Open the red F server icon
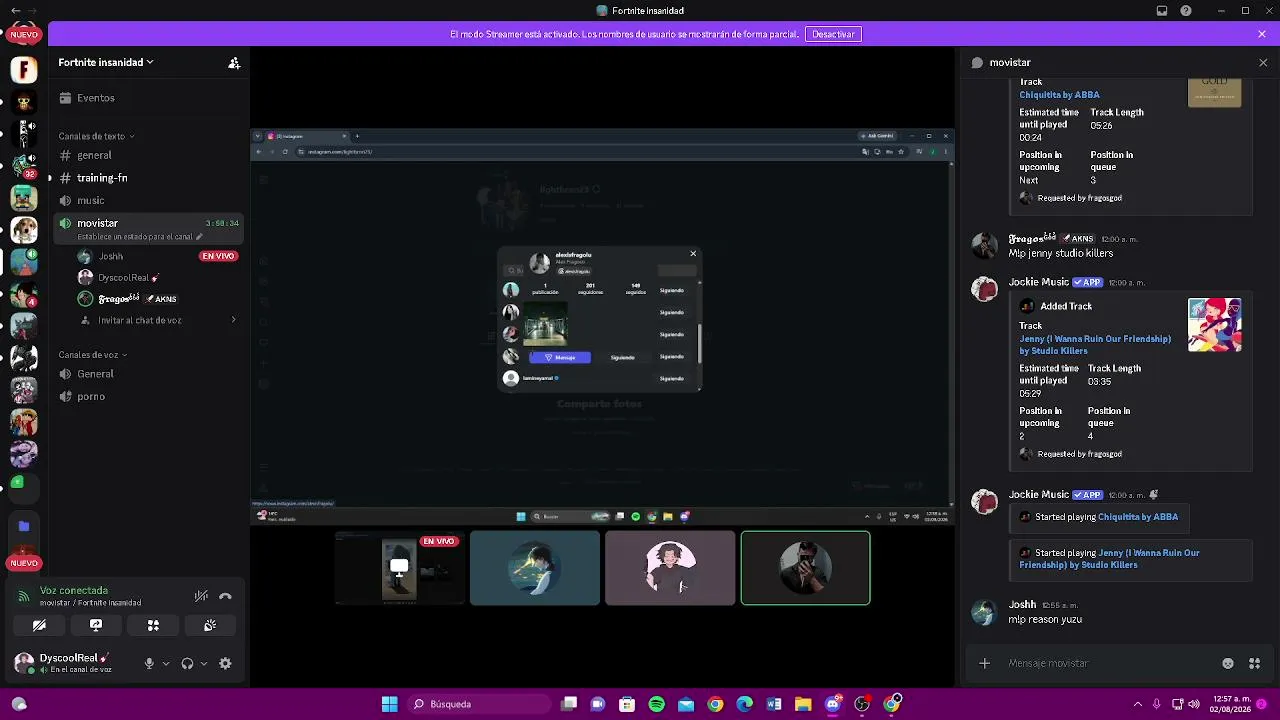The width and height of the screenshot is (1280, 720). click(24, 69)
